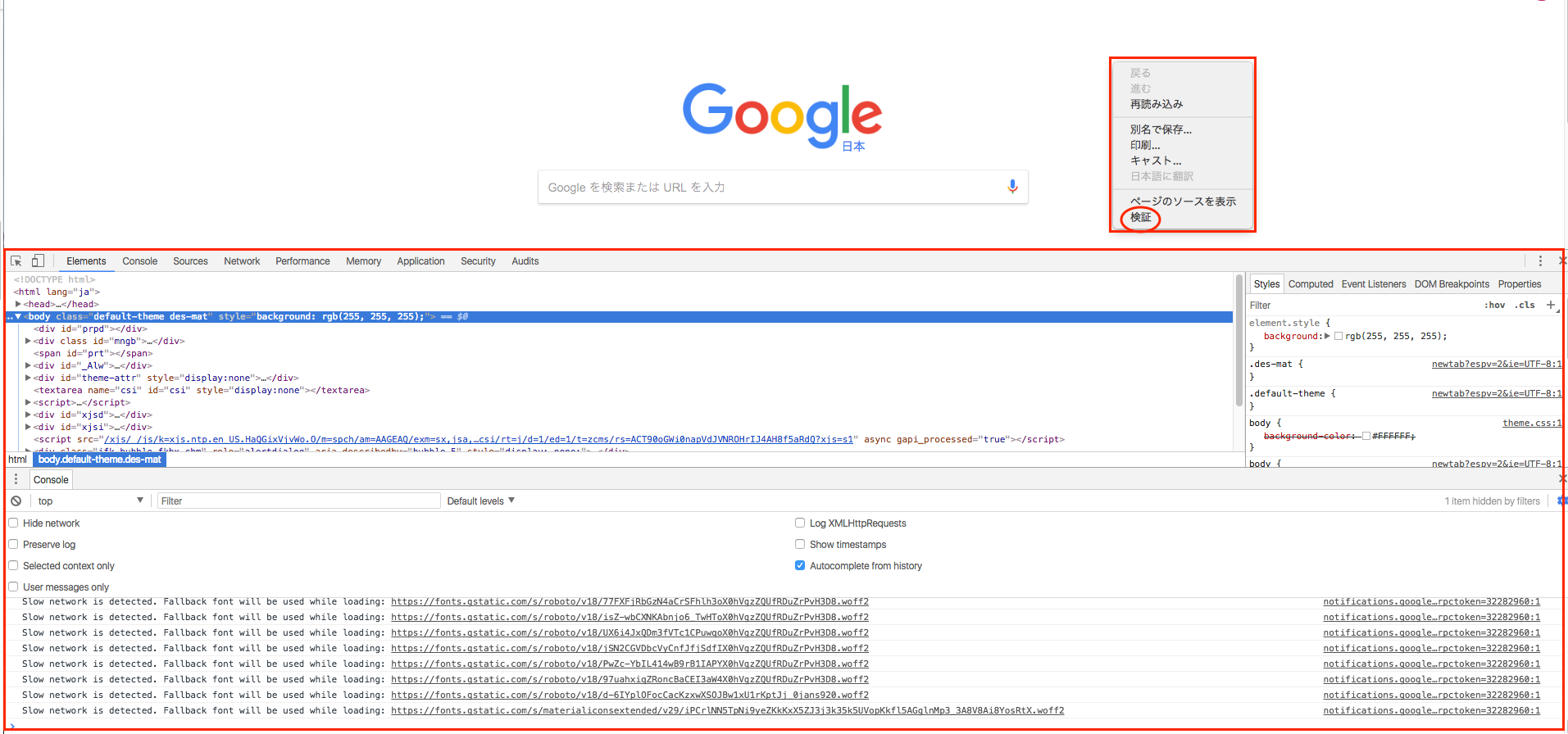Check User messages only
The height and width of the screenshot is (734, 1568).
coord(13,587)
